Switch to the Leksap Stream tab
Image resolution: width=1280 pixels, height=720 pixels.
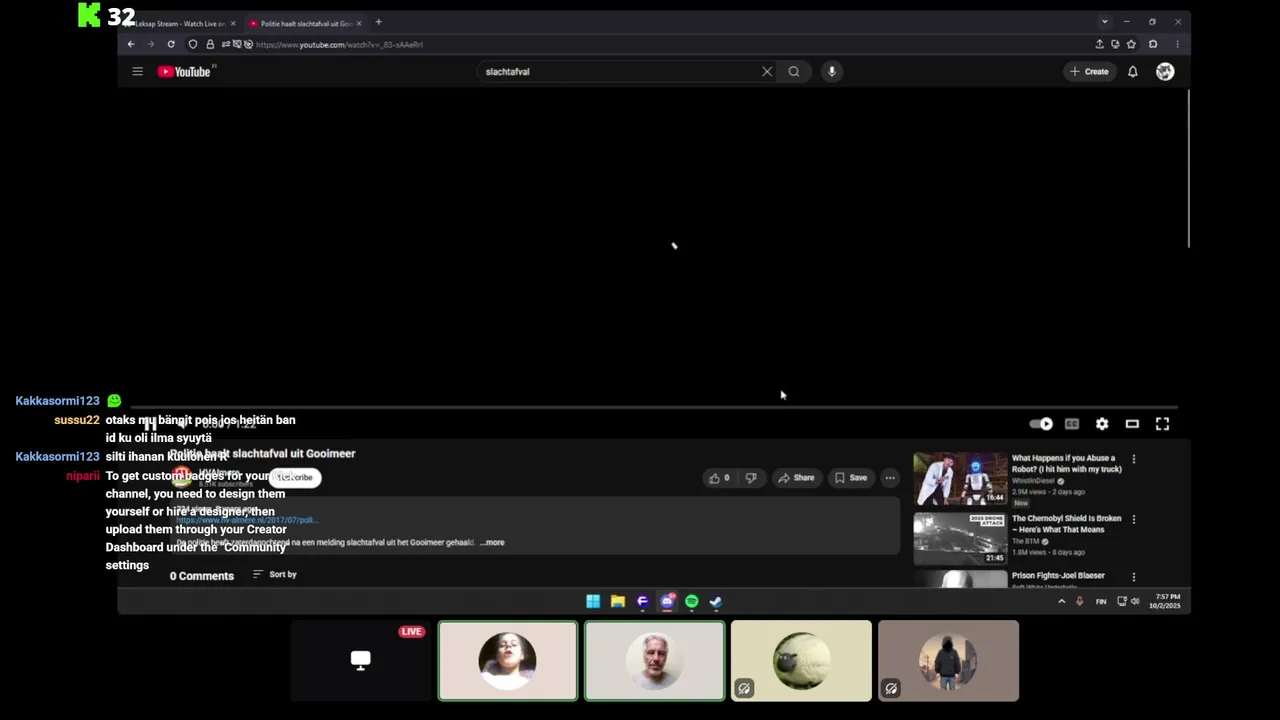click(x=180, y=23)
